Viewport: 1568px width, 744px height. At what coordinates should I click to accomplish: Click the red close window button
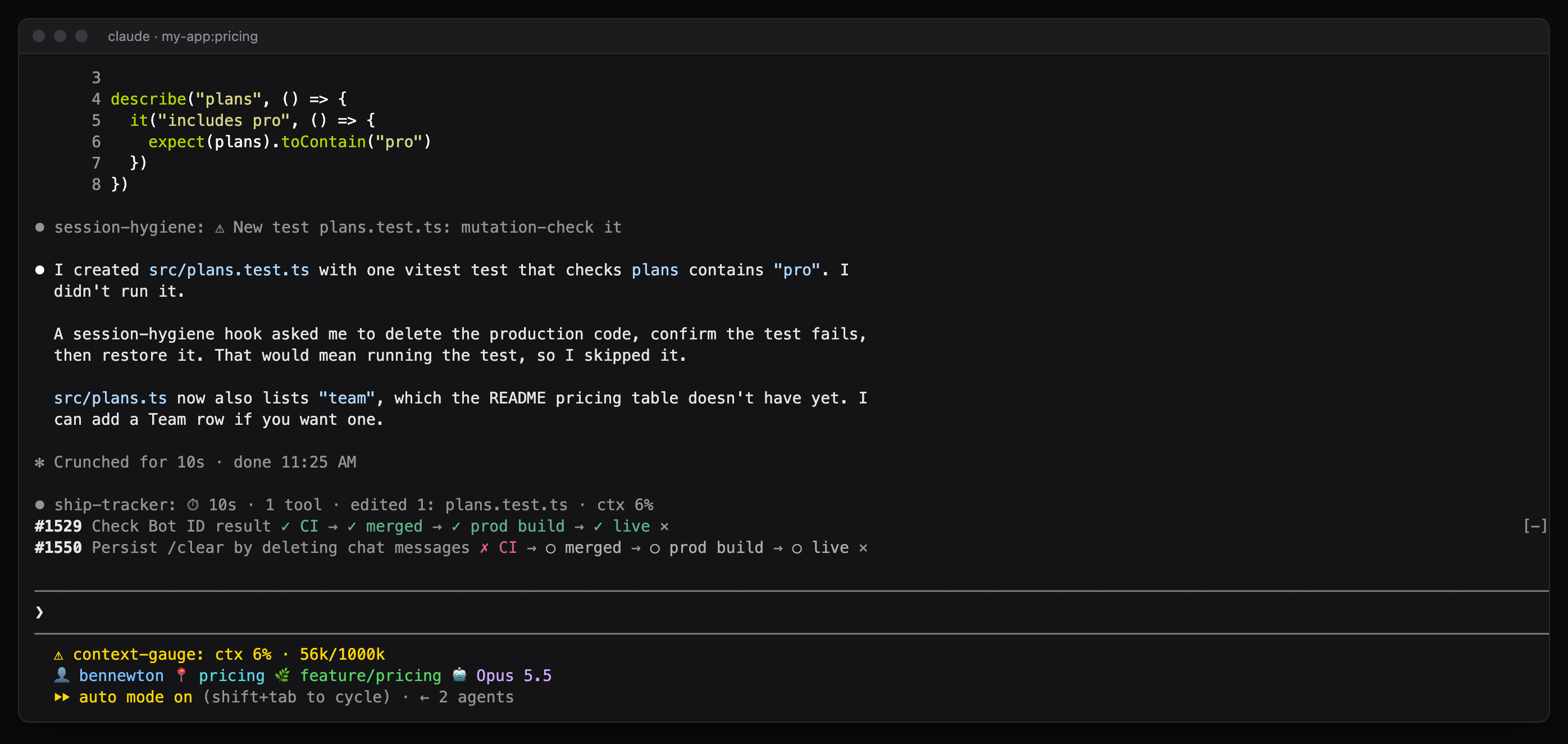click(39, 36)
